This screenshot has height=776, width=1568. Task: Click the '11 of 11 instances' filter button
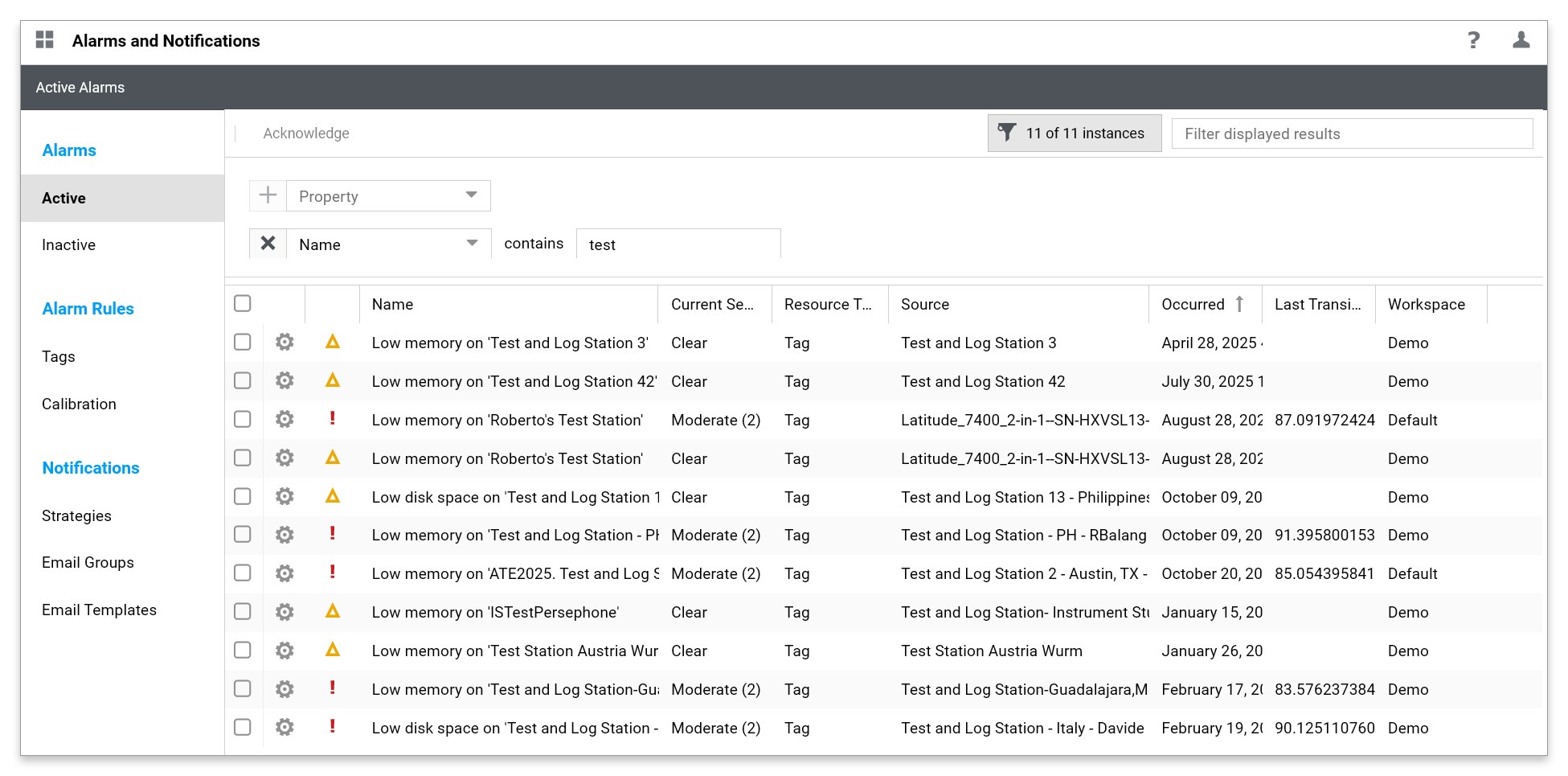point(1075,133)
